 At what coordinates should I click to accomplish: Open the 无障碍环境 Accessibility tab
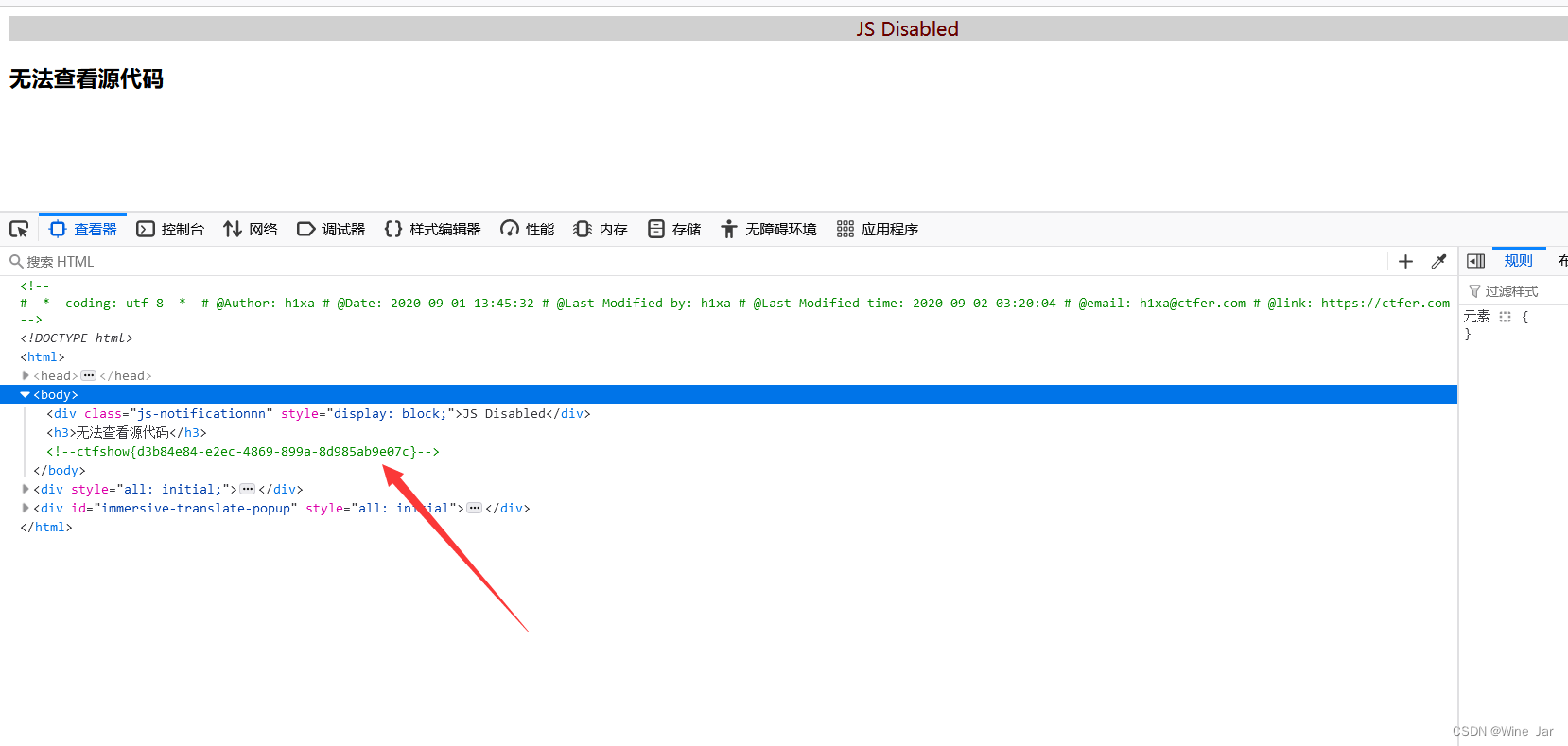click(769, 229)
